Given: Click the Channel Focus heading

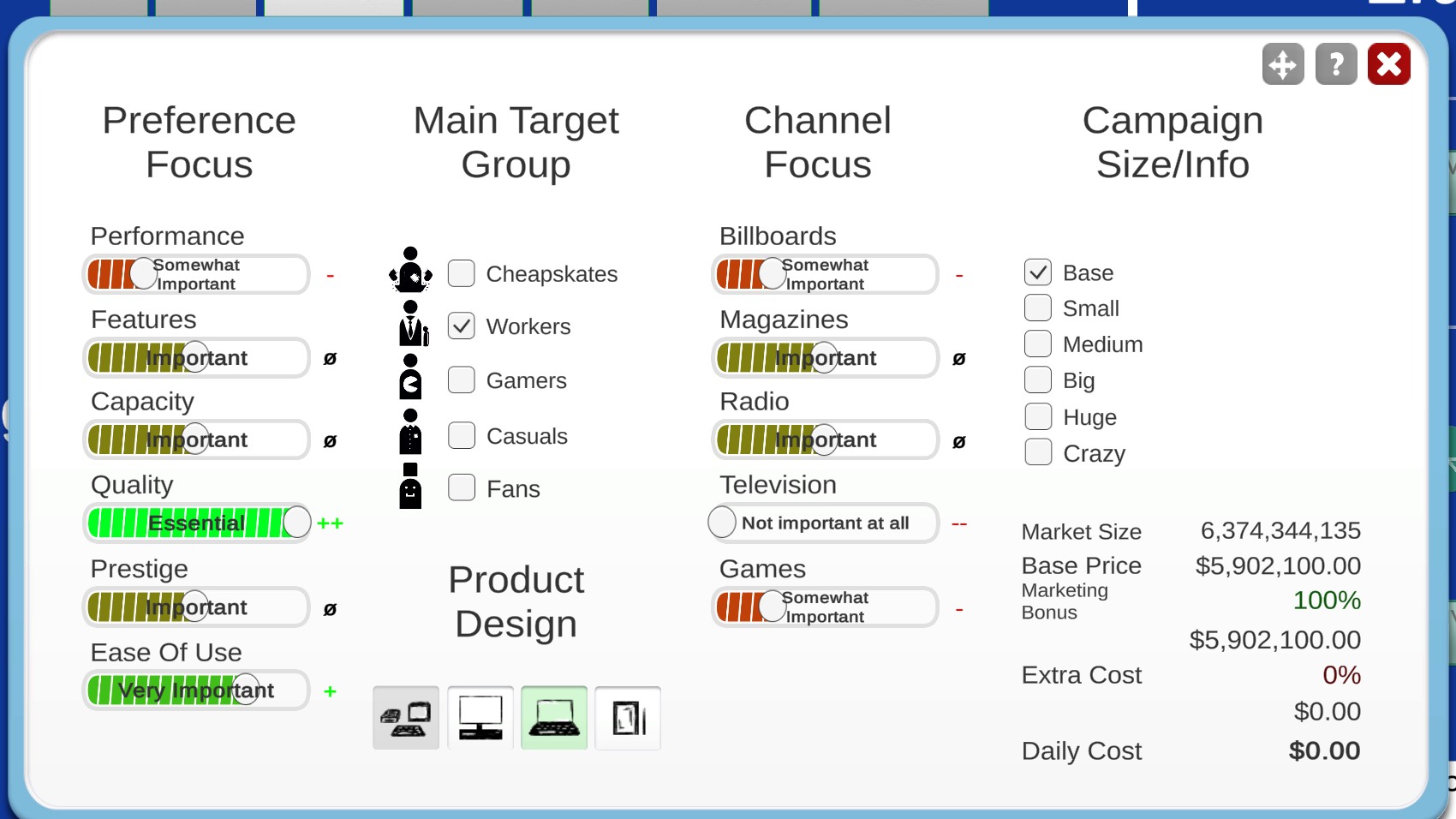Looking at the screenshot, I should pyautogui.click(x=818, y=142).
